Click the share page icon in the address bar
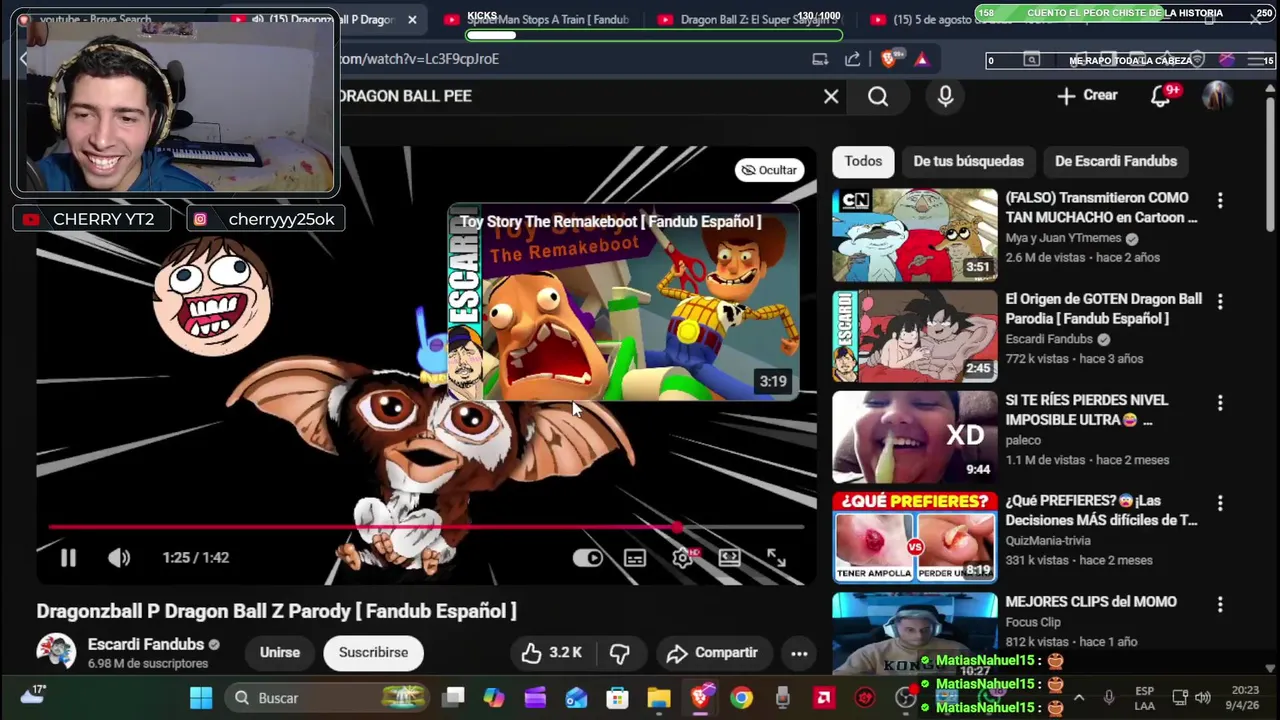 pyautogui.click(x=853, y=60)
